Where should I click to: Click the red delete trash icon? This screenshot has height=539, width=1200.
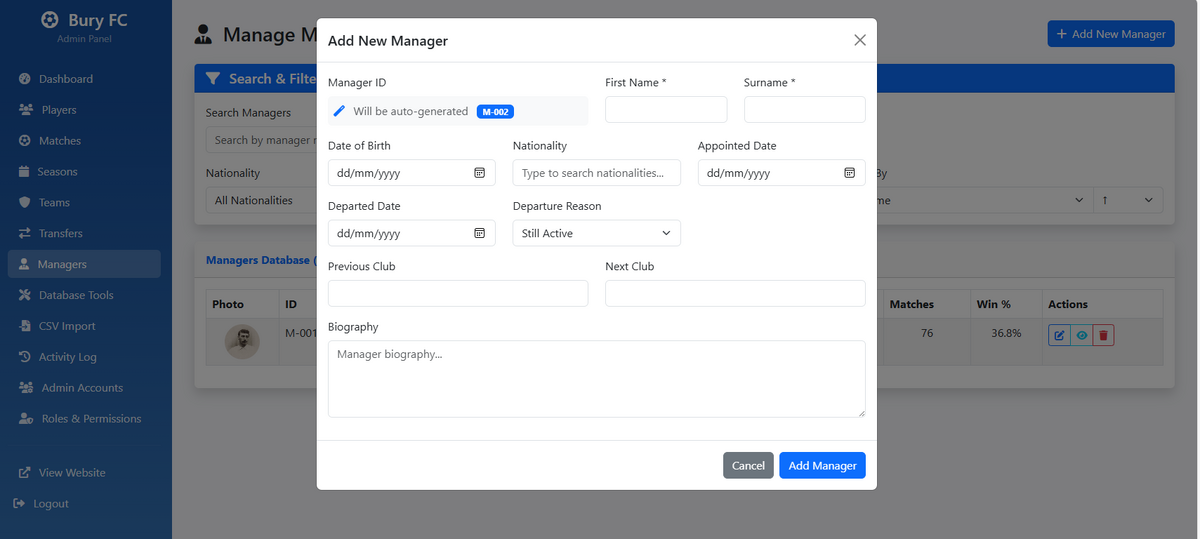coord(1103,335)
